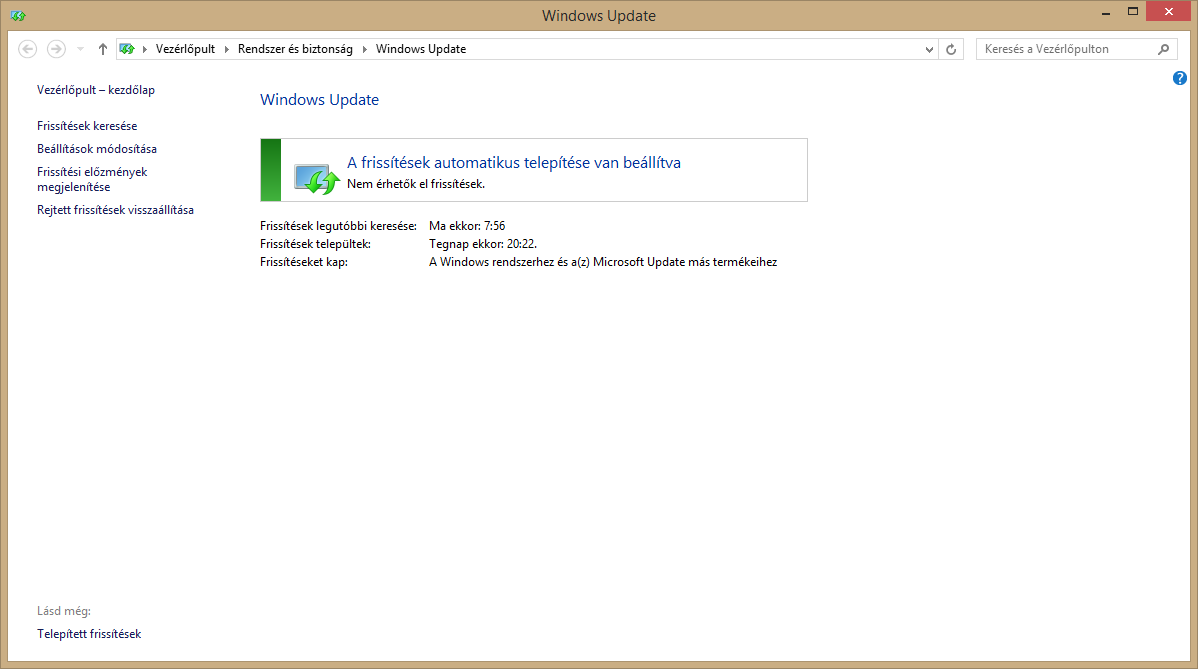
Task: Expand chevron after Rendszer és biztonság
Action: (364, 49)
